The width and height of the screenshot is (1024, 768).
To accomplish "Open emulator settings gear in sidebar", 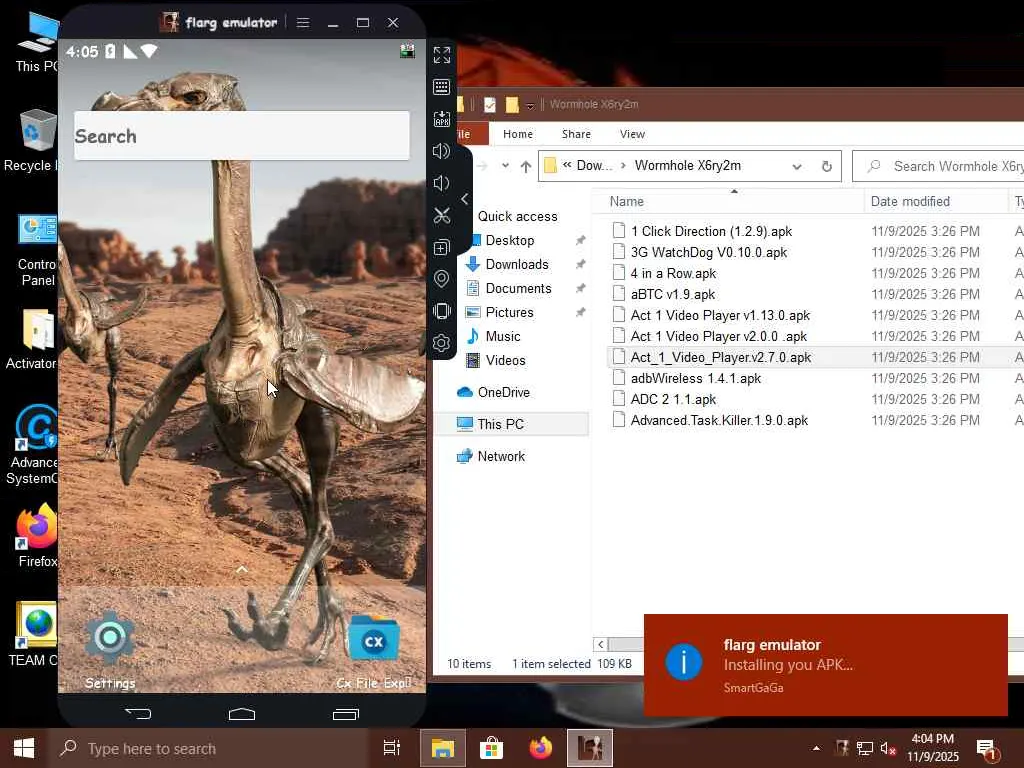I will 441,343.
